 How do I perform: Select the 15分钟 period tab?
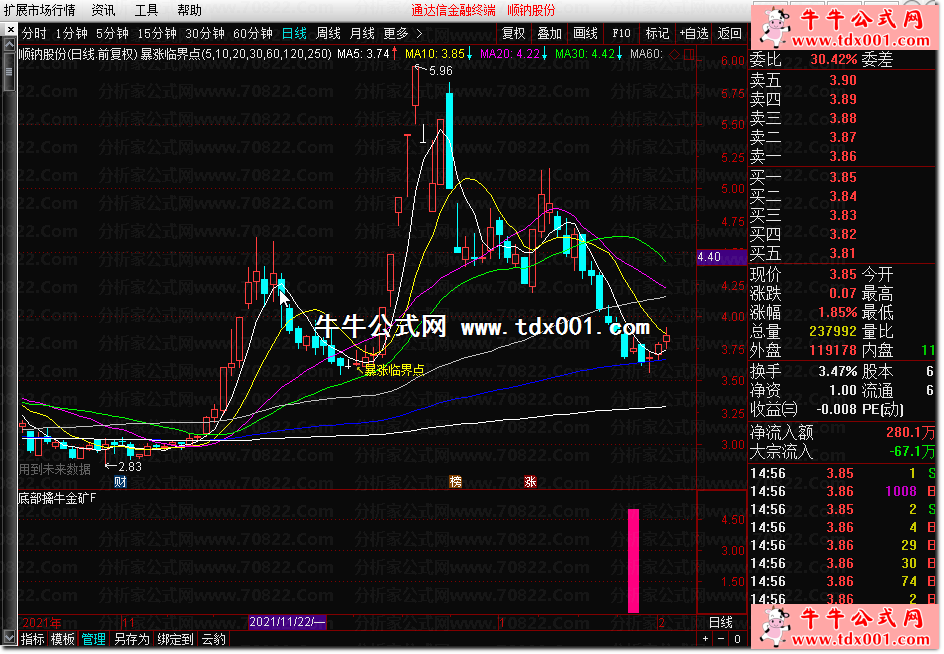coord(157,34)
